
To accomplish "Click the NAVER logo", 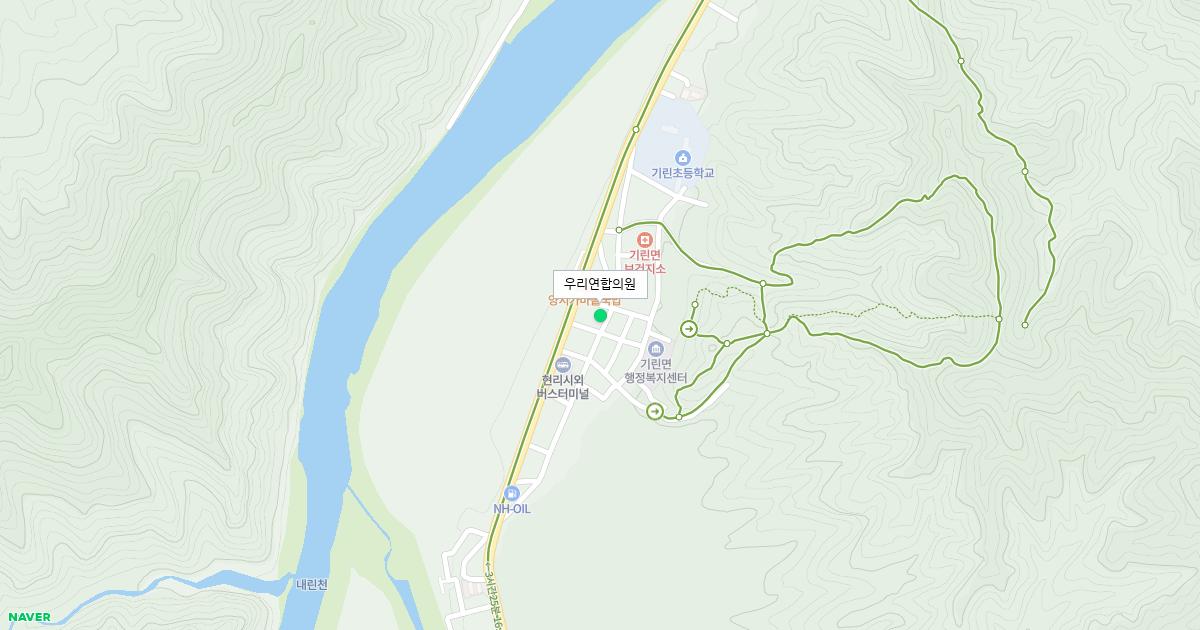I will [29, 617].
